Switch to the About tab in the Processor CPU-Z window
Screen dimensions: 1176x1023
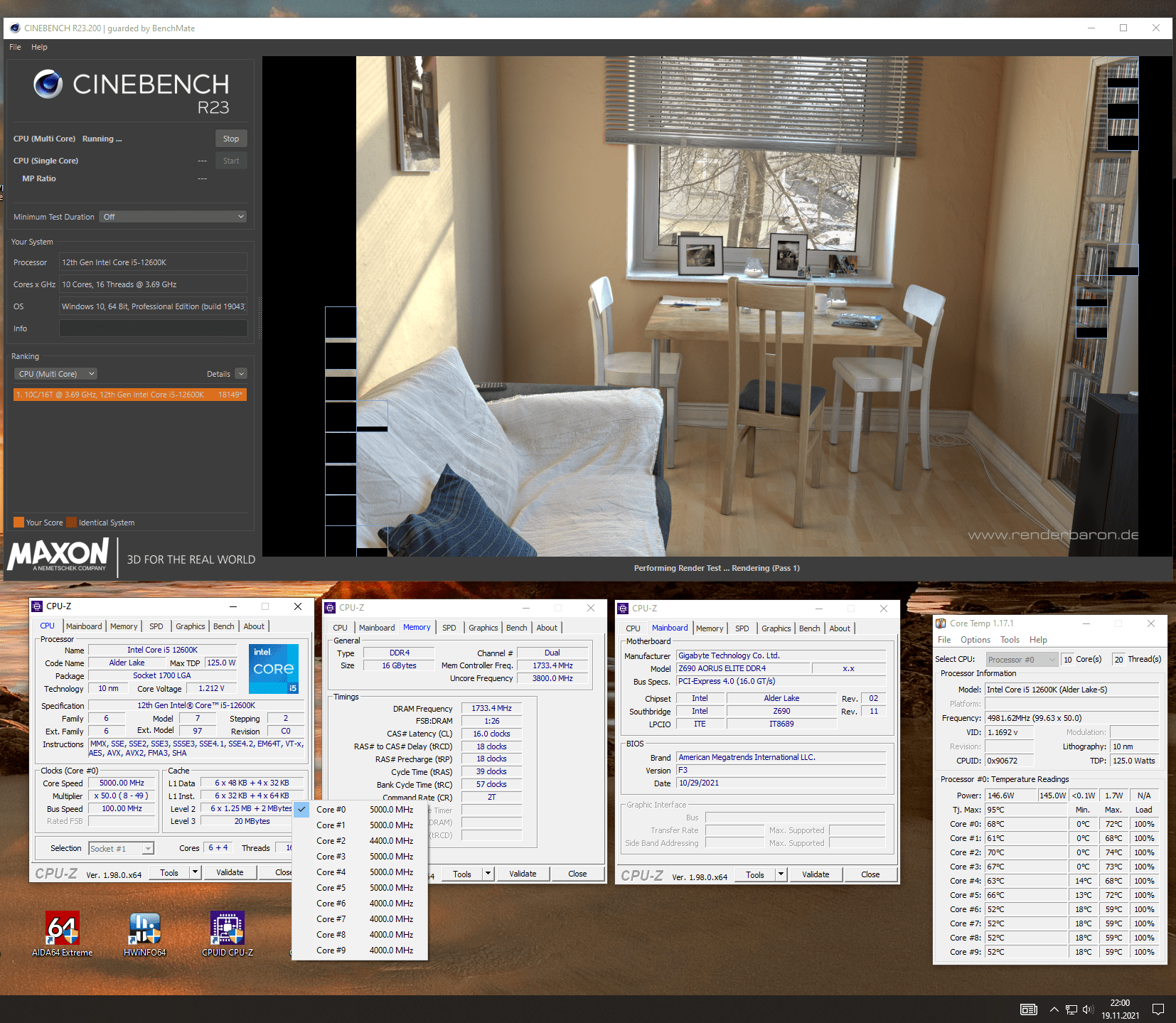(x=254, y=626)
